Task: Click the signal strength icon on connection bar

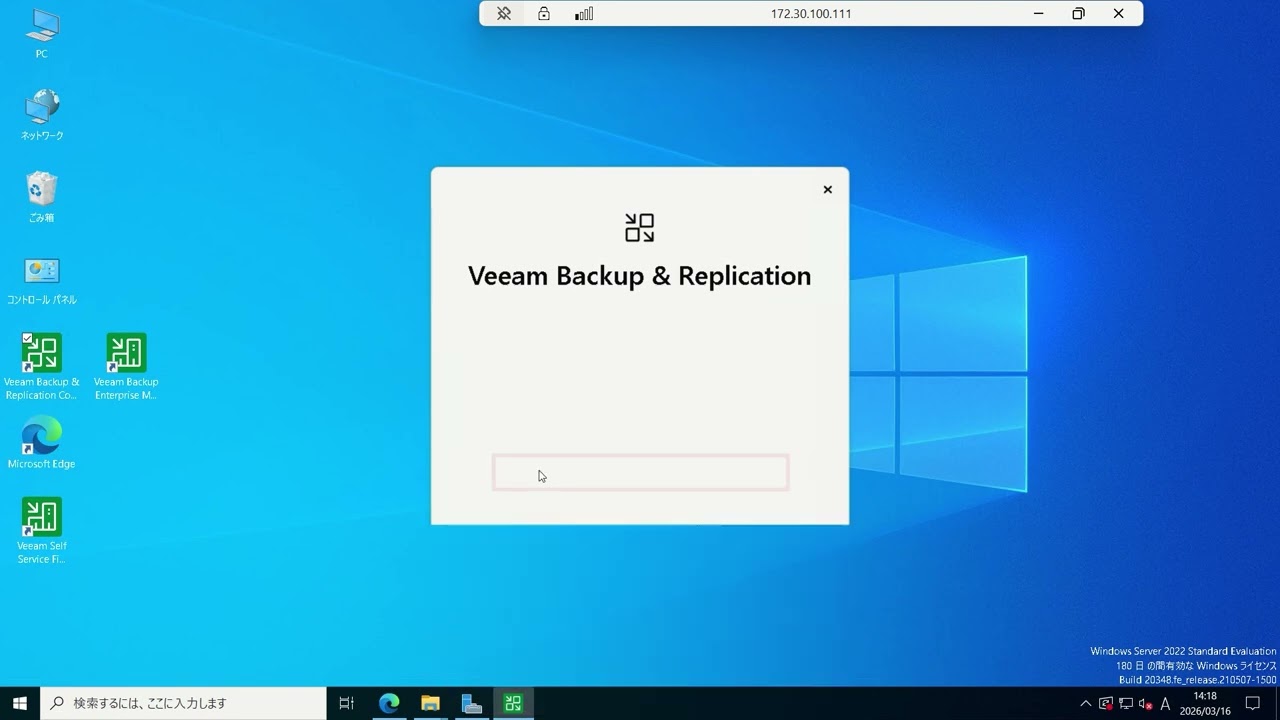Action: (x=584, y=14)
